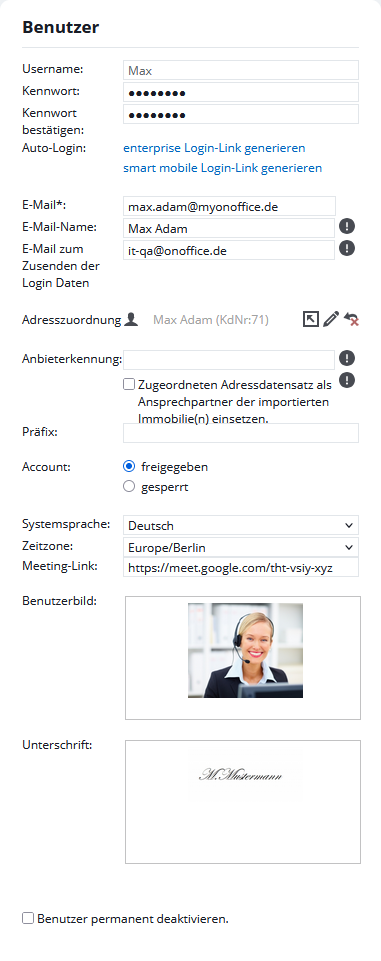
Task: Click the person icon next to Adresszuordnung
Action: click(130, 319)
